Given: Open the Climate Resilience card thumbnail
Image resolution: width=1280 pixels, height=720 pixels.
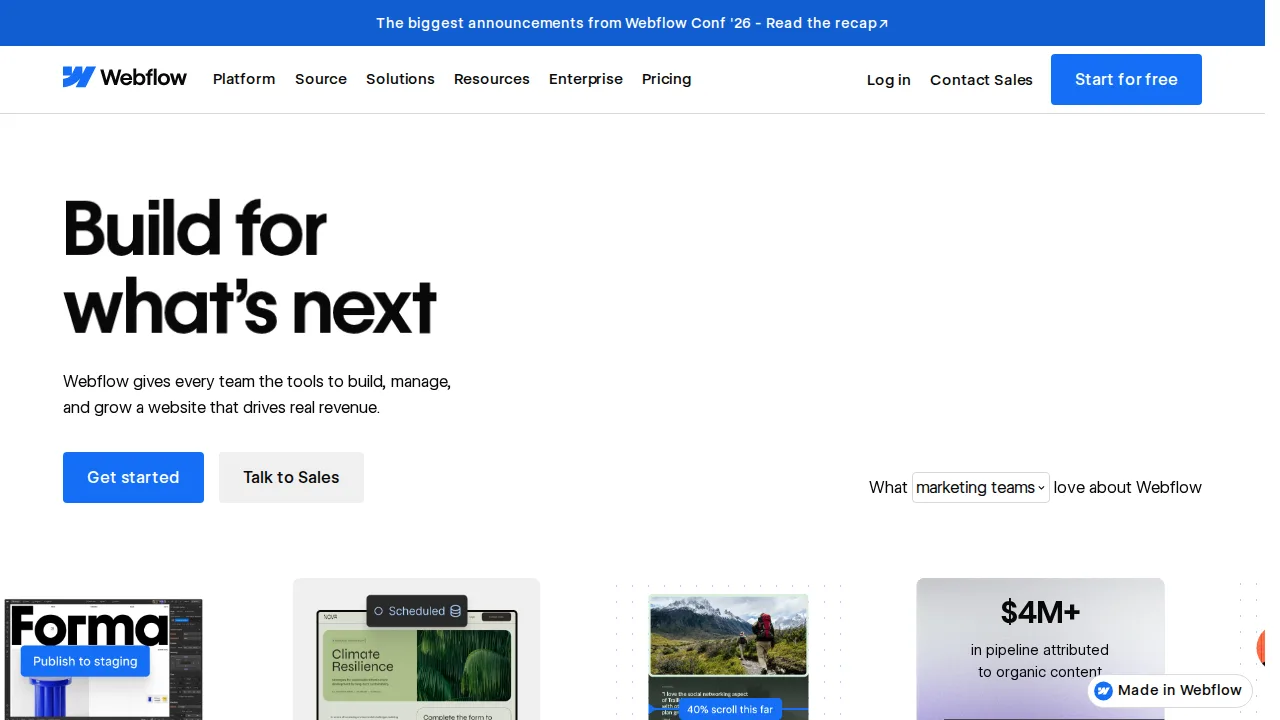Looking at the screenshot, I should point(416,649).
